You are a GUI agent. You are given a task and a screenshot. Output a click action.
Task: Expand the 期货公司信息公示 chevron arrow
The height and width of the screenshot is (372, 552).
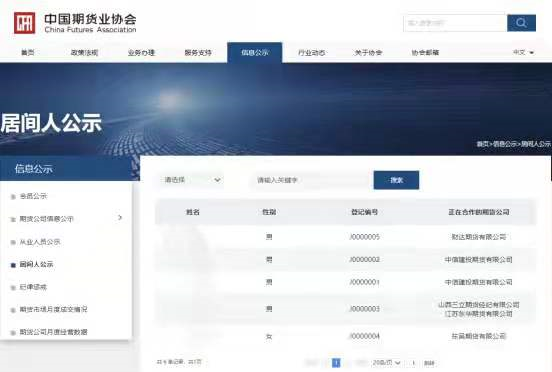click(120, 218)
